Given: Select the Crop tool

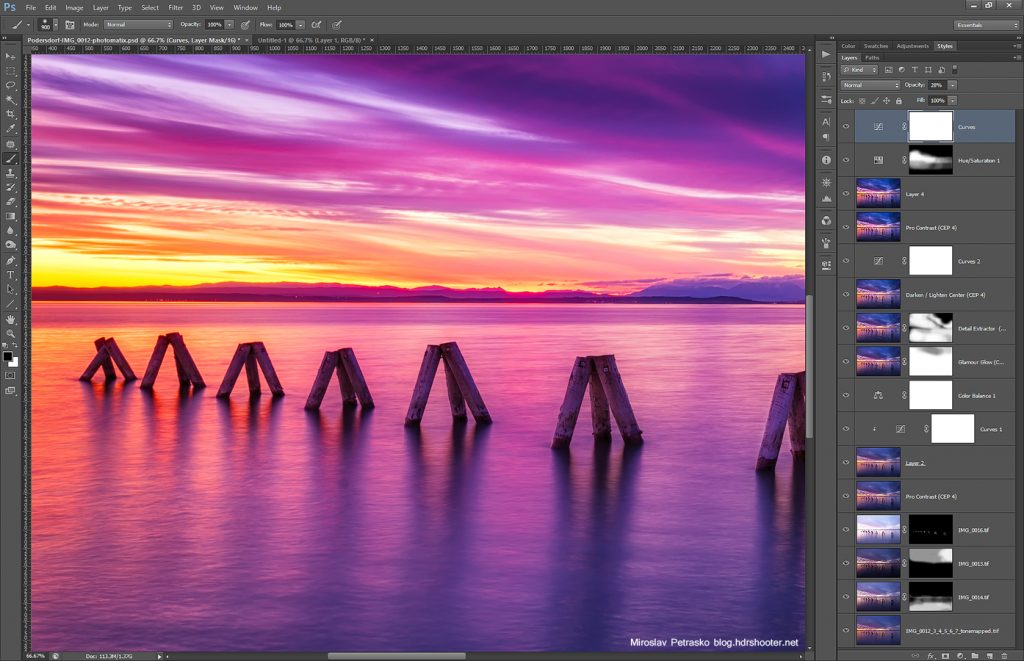Looking at the screenshot, I should 11,114.
